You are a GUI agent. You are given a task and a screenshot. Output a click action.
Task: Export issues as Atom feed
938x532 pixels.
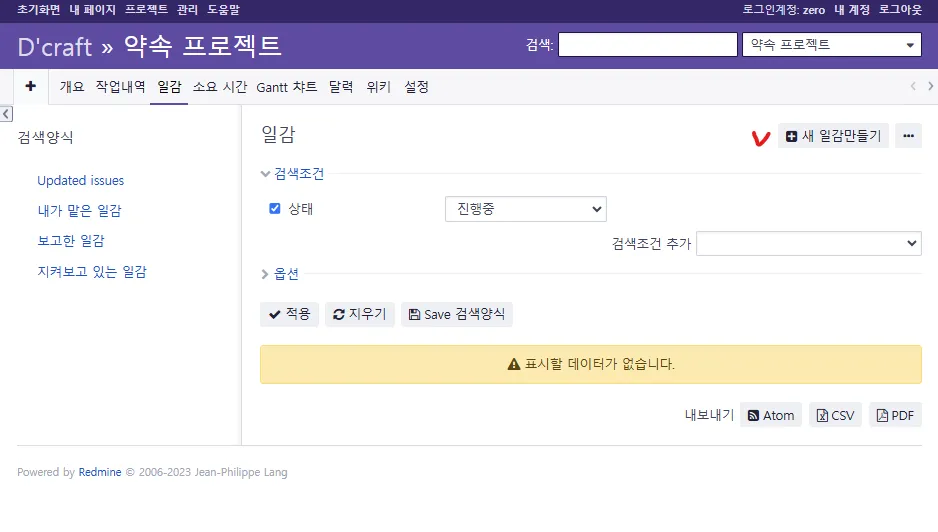pyautogui.click(x=770, y=415)
